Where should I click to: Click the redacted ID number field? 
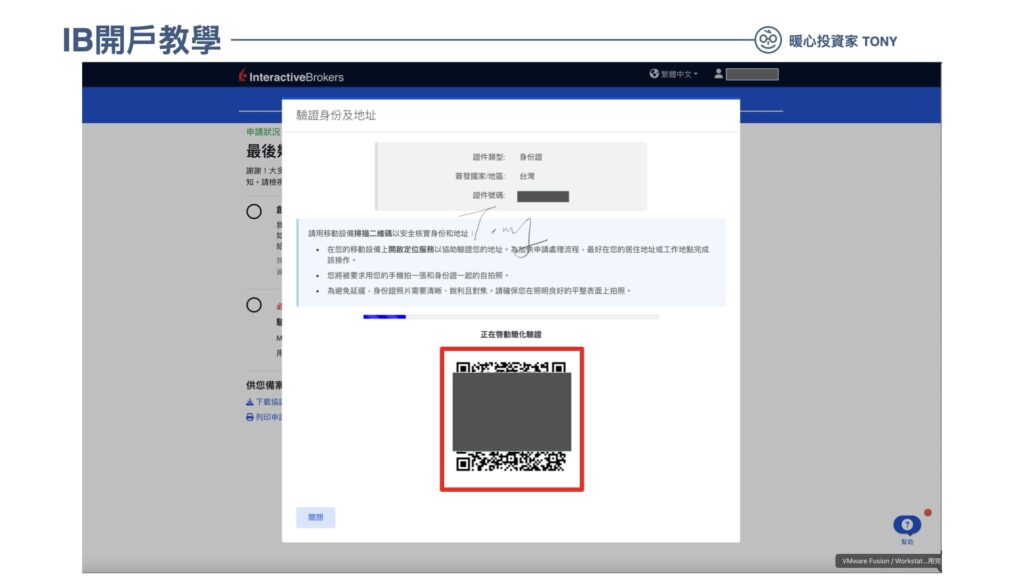click(x=543, y=196)
